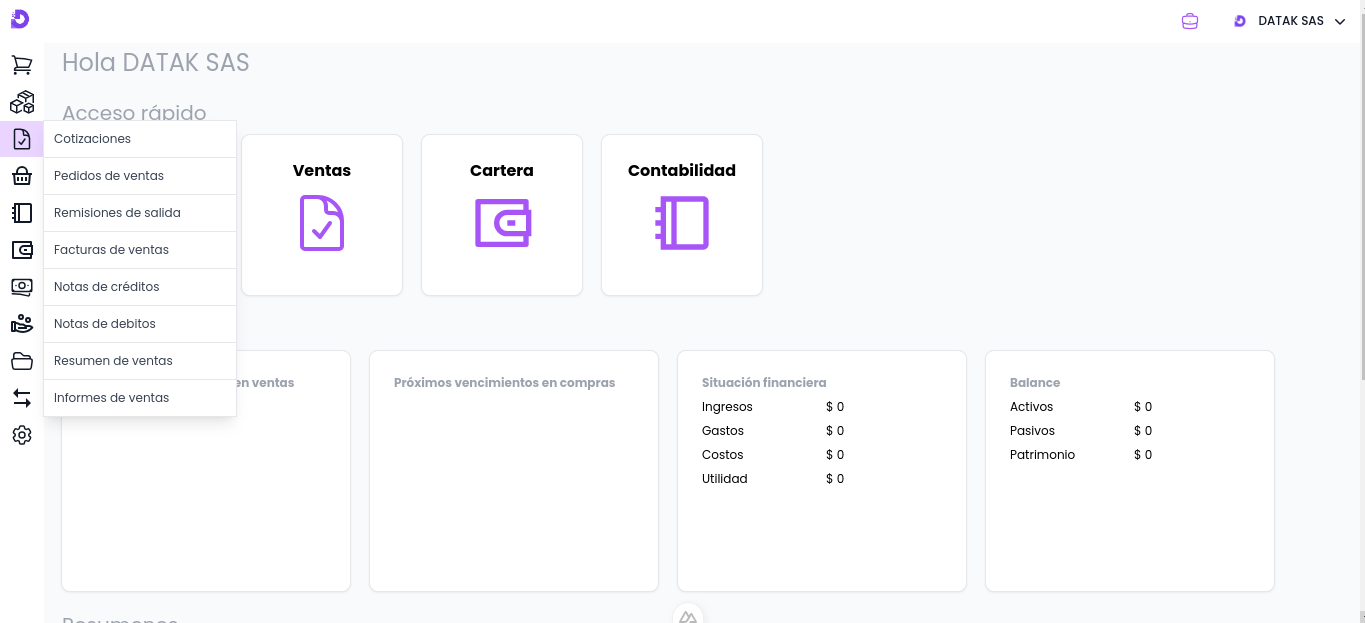1365x623 pixels.
Task: Open the notebook icon in the sidebar
Action: [22, 213]
